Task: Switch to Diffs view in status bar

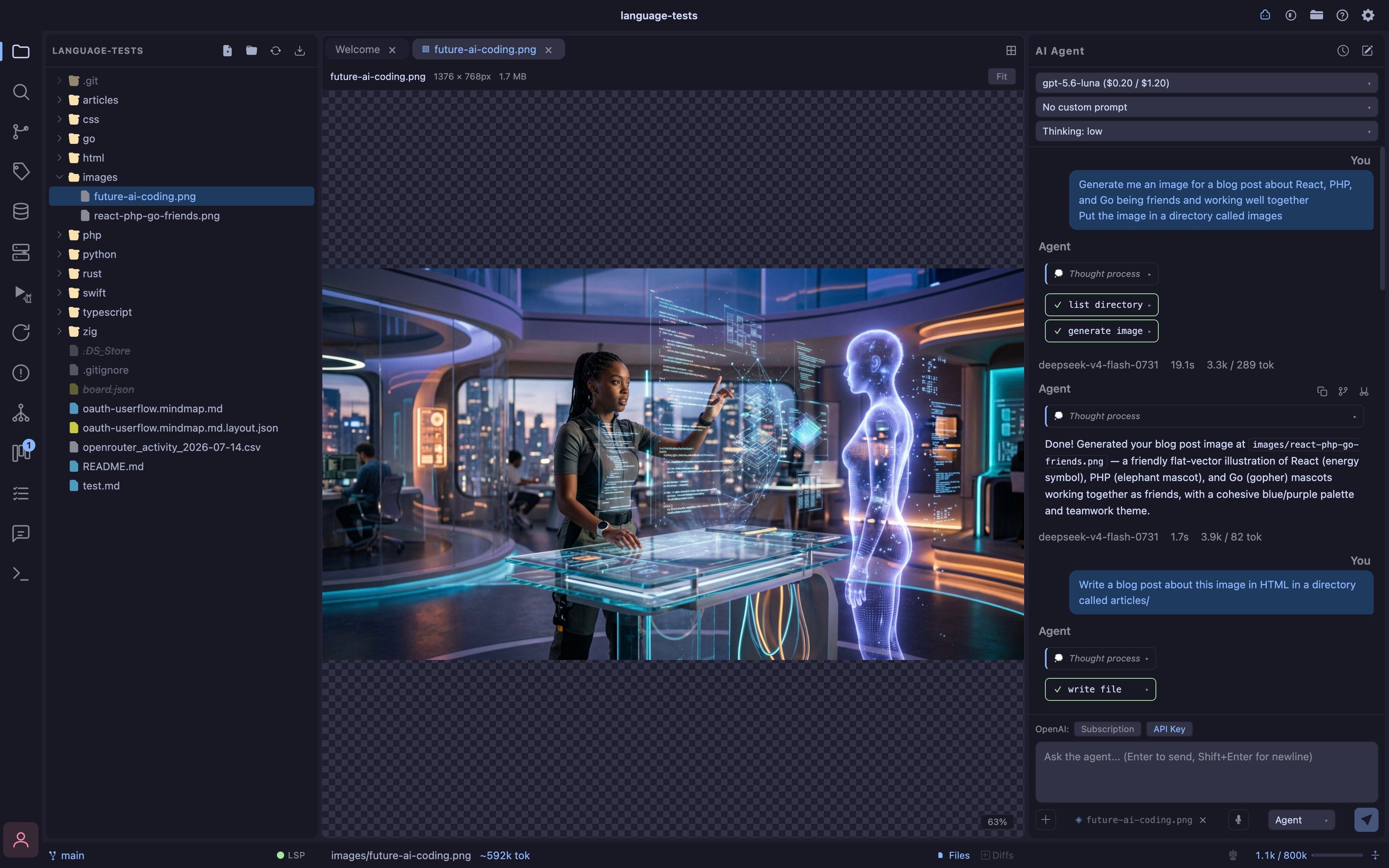Action: pyautogui.click(x=997, y=856)
